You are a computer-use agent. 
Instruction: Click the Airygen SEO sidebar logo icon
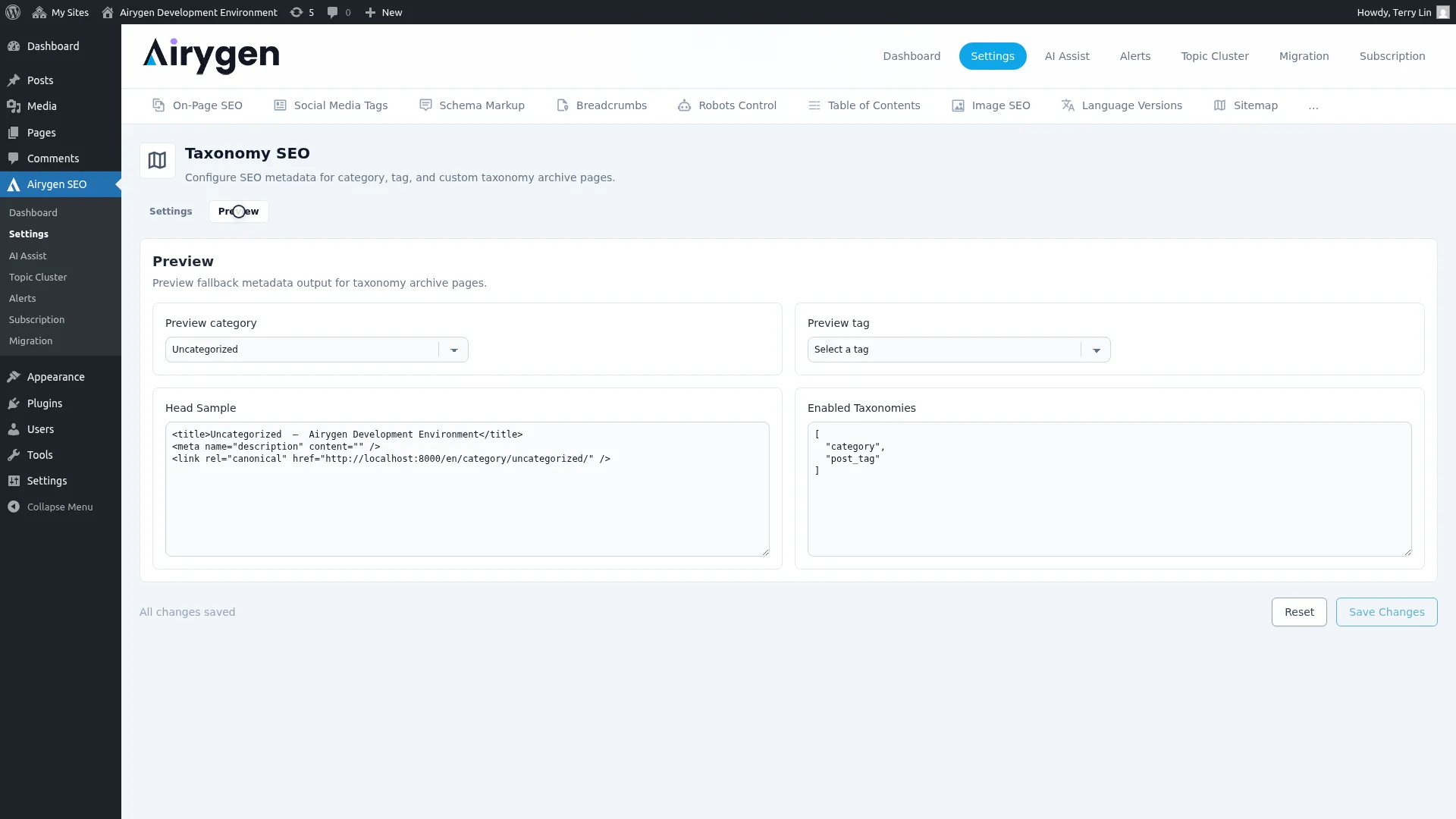[14, 184]
